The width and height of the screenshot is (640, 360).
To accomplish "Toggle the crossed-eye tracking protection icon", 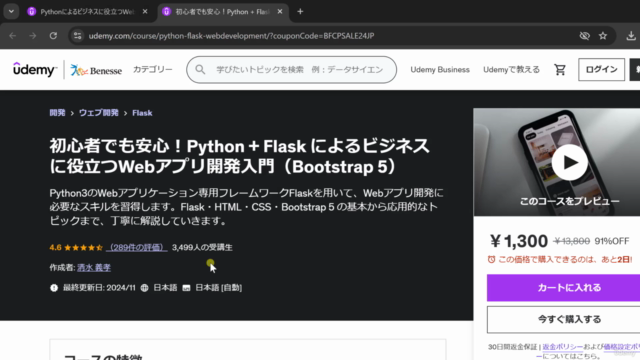I will [584, 36].
